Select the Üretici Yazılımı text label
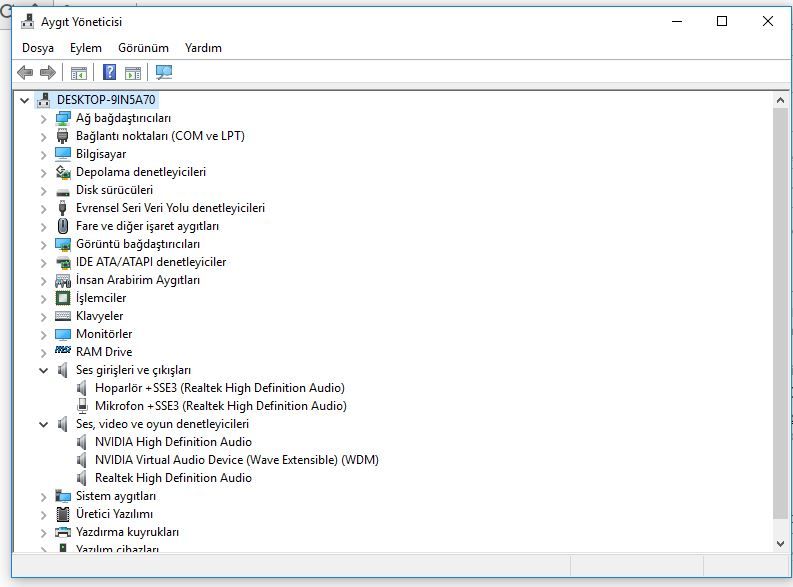The width and height of the screenshot is (793, 587). click(114, 514)
